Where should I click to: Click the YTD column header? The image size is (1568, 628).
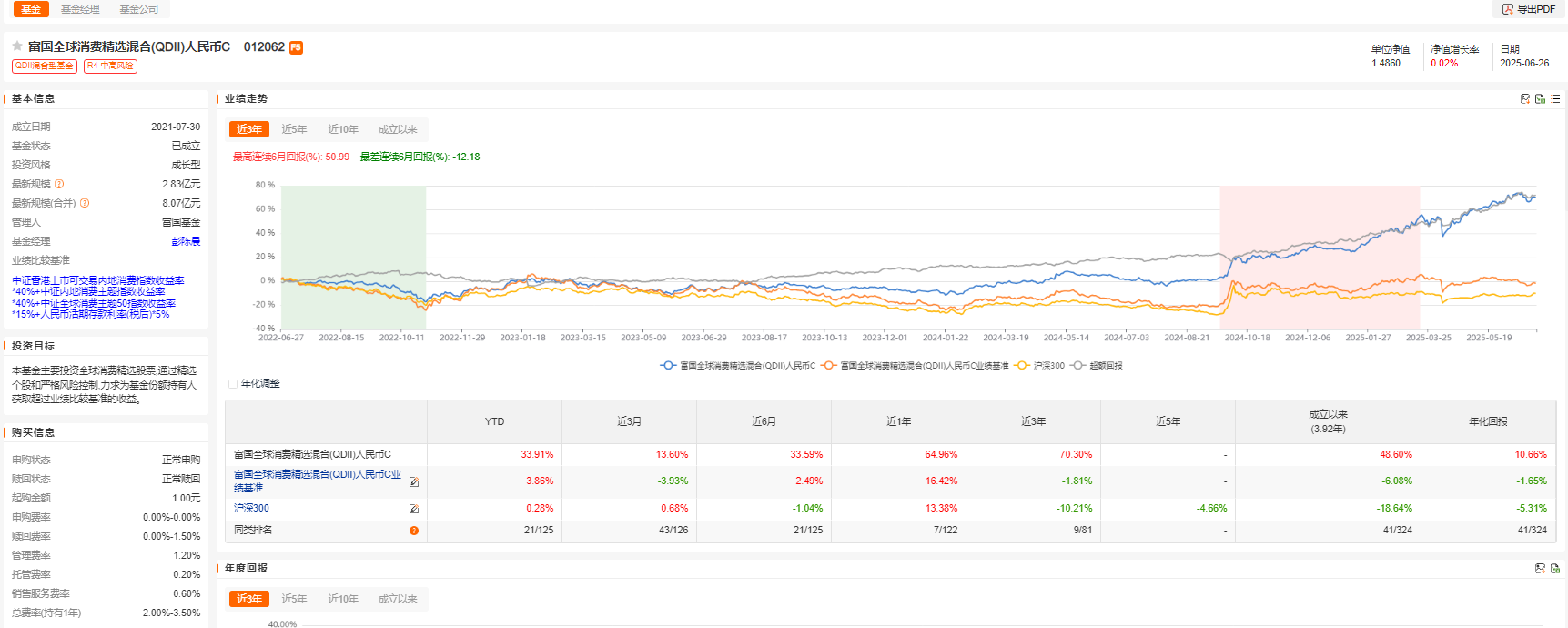tap(494, 421)
